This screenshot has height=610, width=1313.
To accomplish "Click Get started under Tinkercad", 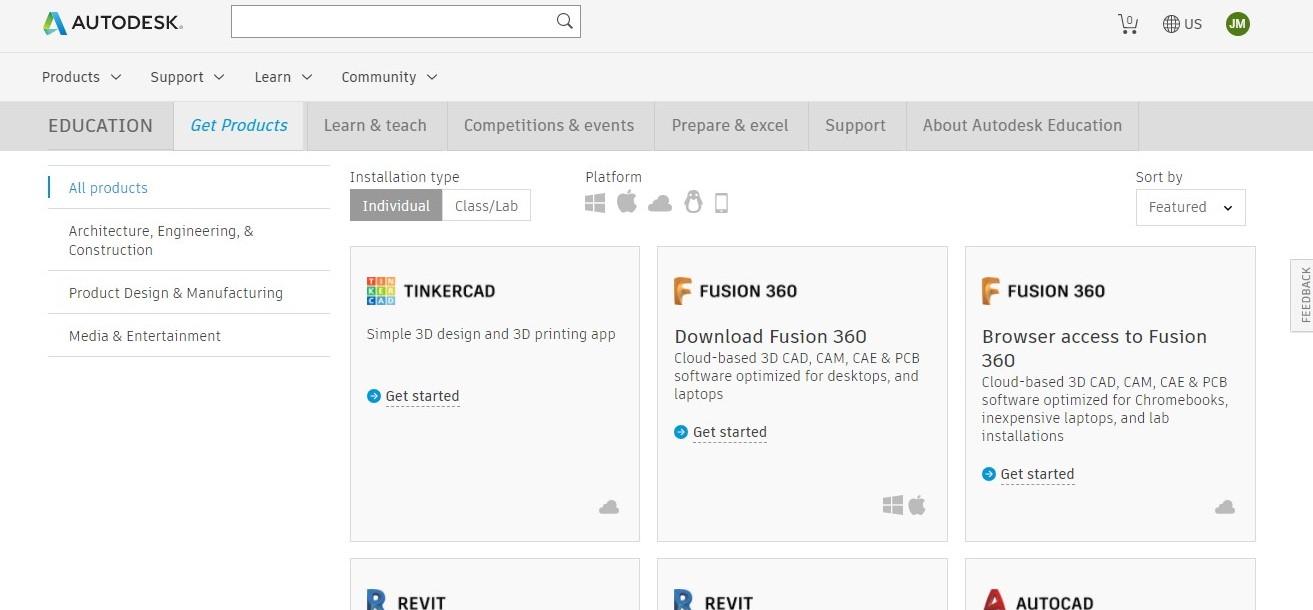I will 422,396.
